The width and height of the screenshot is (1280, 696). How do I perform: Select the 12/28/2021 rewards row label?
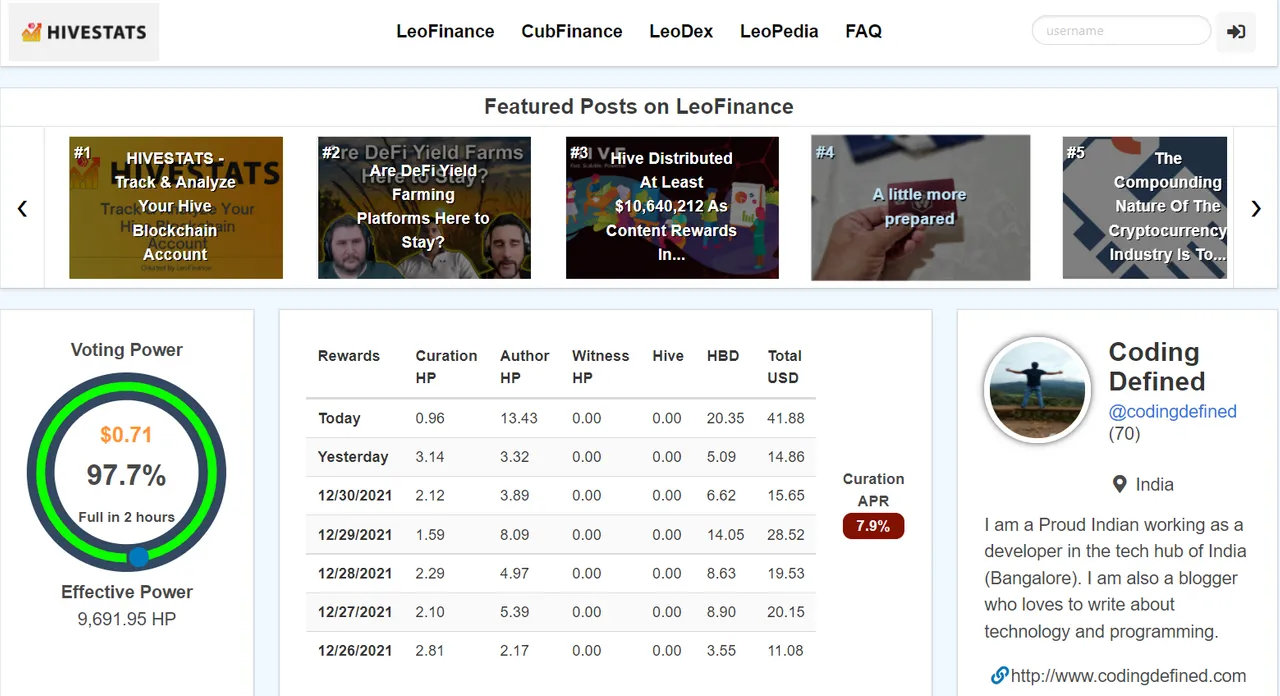(x=355, y=573)
